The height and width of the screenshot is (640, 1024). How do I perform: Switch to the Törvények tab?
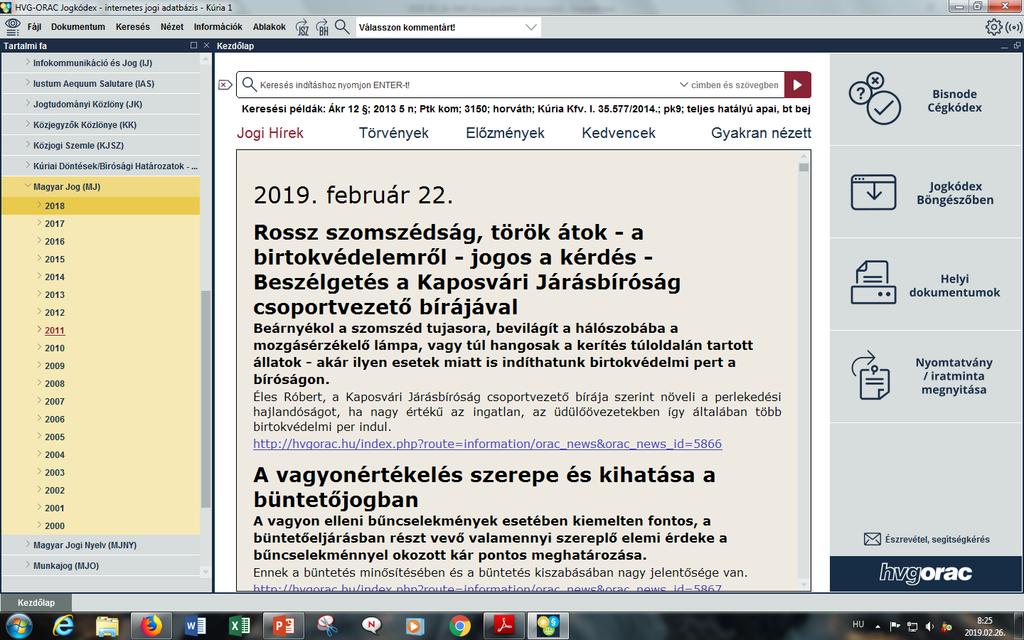tap(394, 133)
